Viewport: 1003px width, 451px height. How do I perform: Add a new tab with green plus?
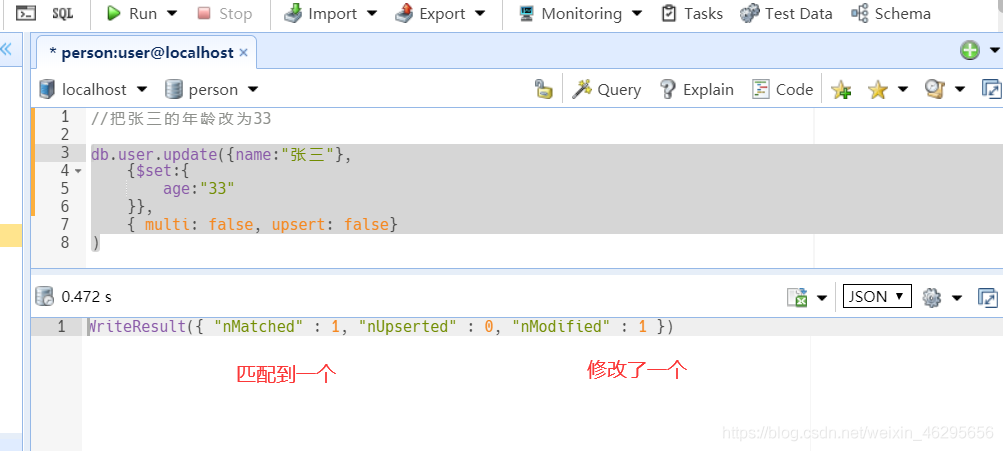[970, 51]
